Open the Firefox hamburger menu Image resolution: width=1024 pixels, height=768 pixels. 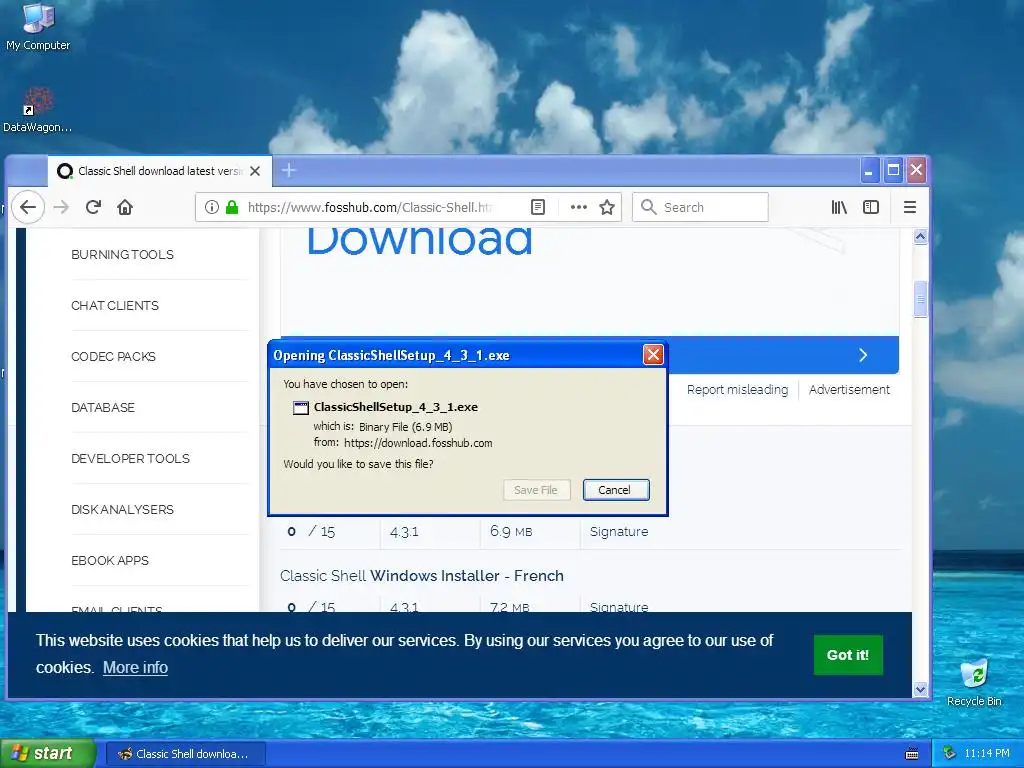(910, 207)
